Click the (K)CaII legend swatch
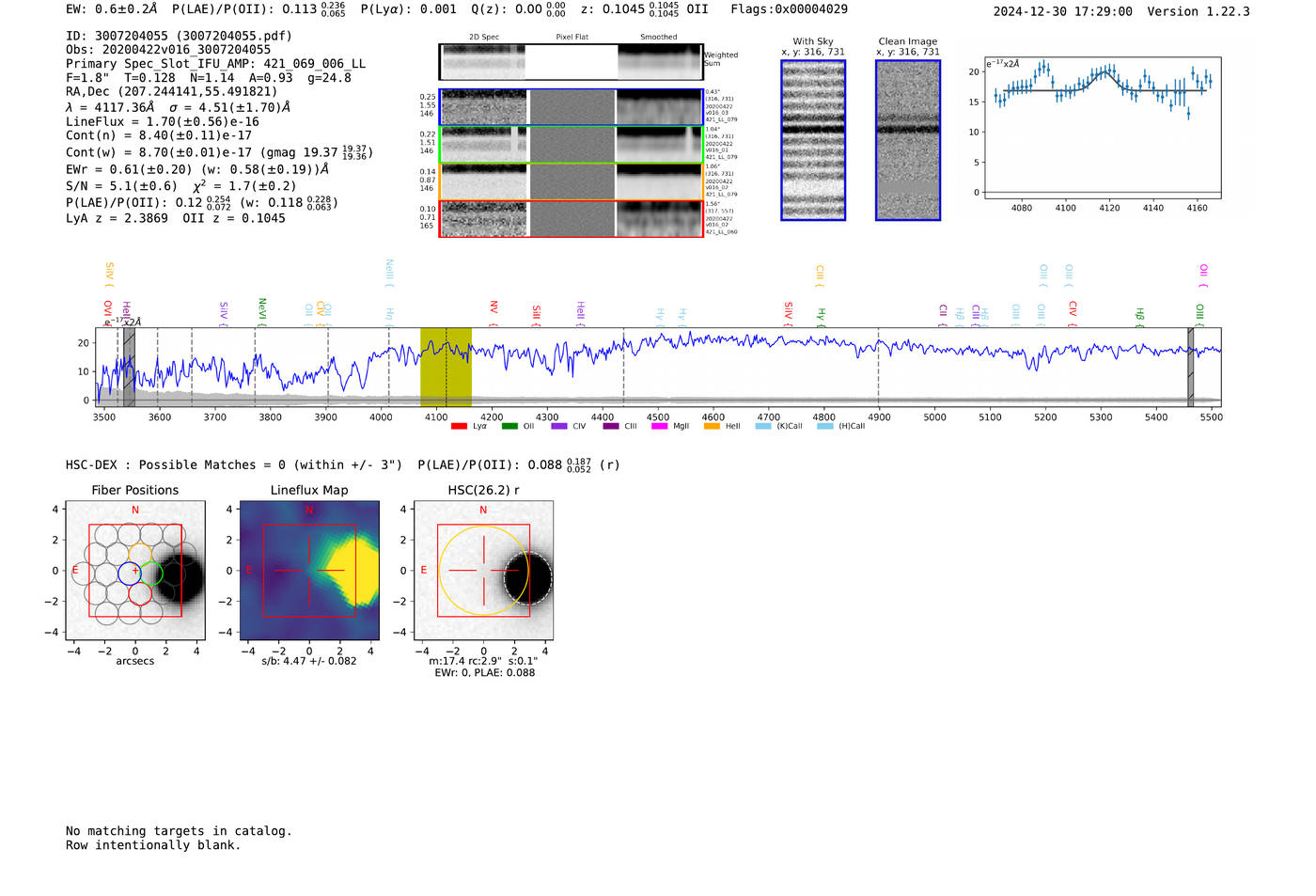The height and width of the screenshot is (896, 1316). (763, 426)
